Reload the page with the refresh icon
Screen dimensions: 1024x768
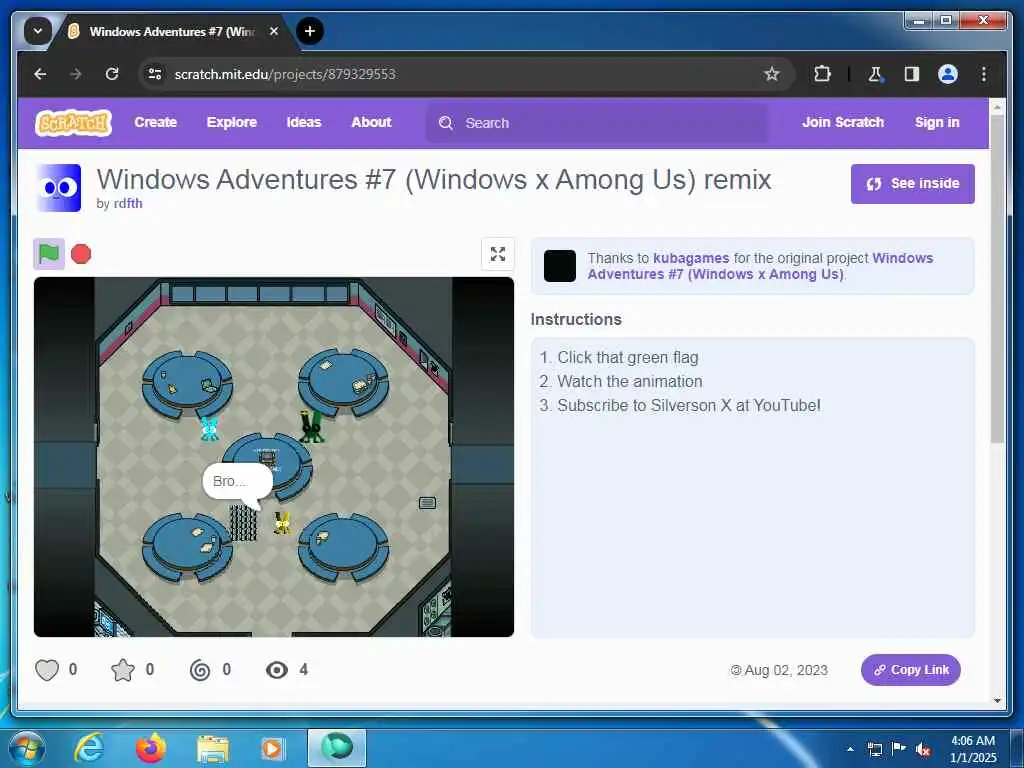coord(112,74)
